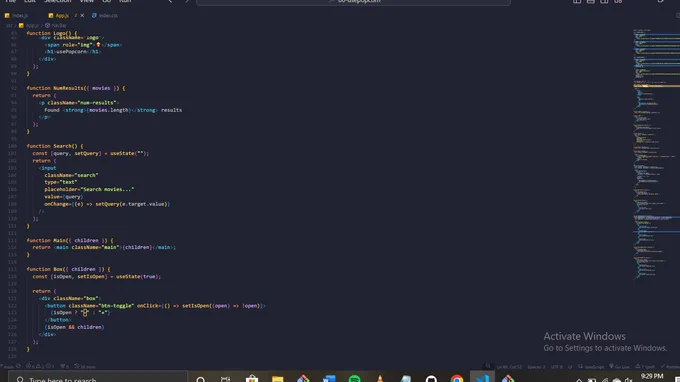680x382 pixels.
Task: Toggle the secondary sidebar layout icon
Action: tap(604, 2)
